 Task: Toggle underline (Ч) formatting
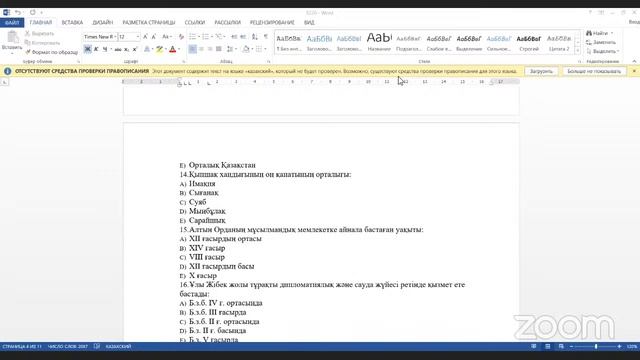(105, 49)
